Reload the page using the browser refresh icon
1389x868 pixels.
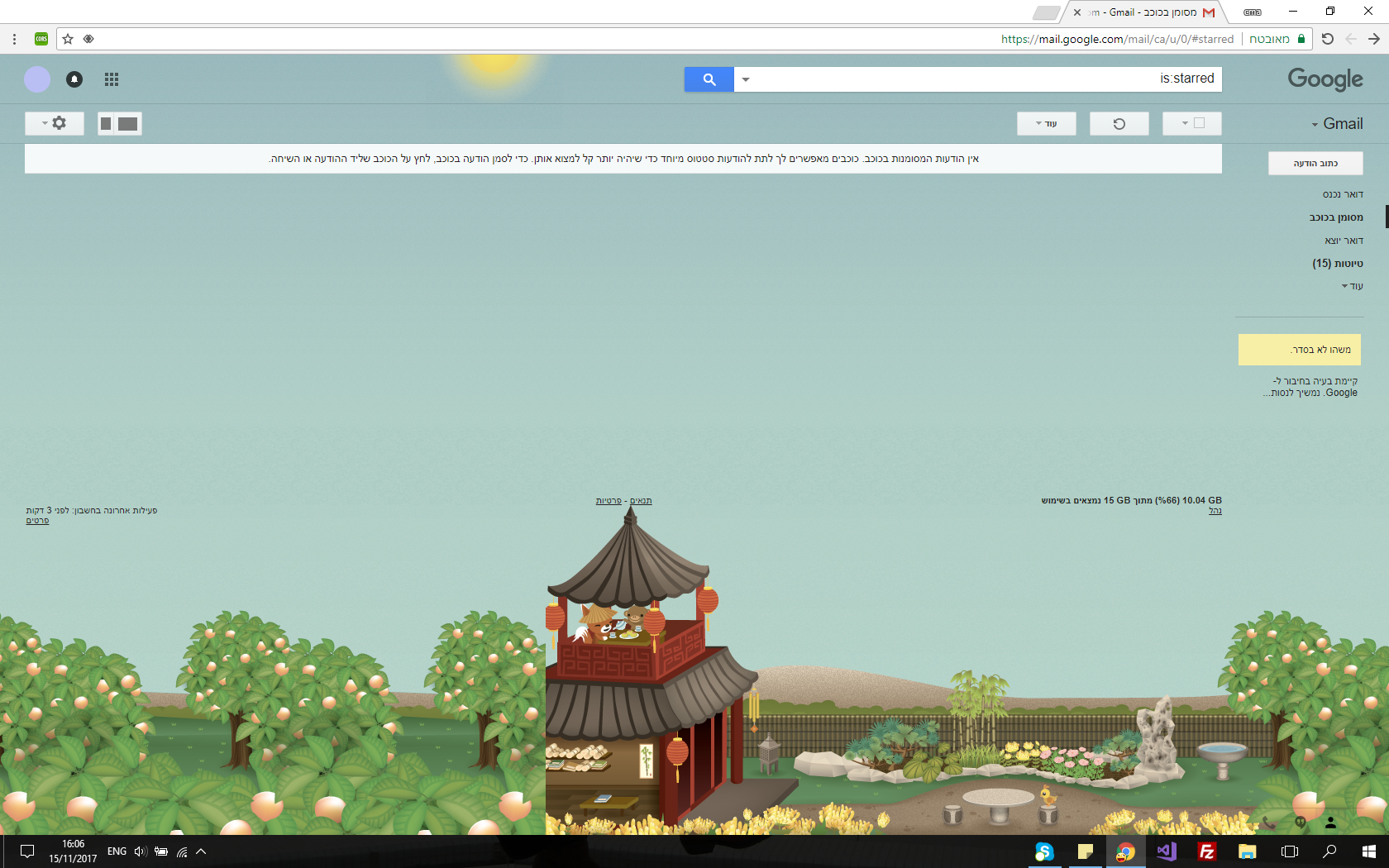click(1328, 39)
